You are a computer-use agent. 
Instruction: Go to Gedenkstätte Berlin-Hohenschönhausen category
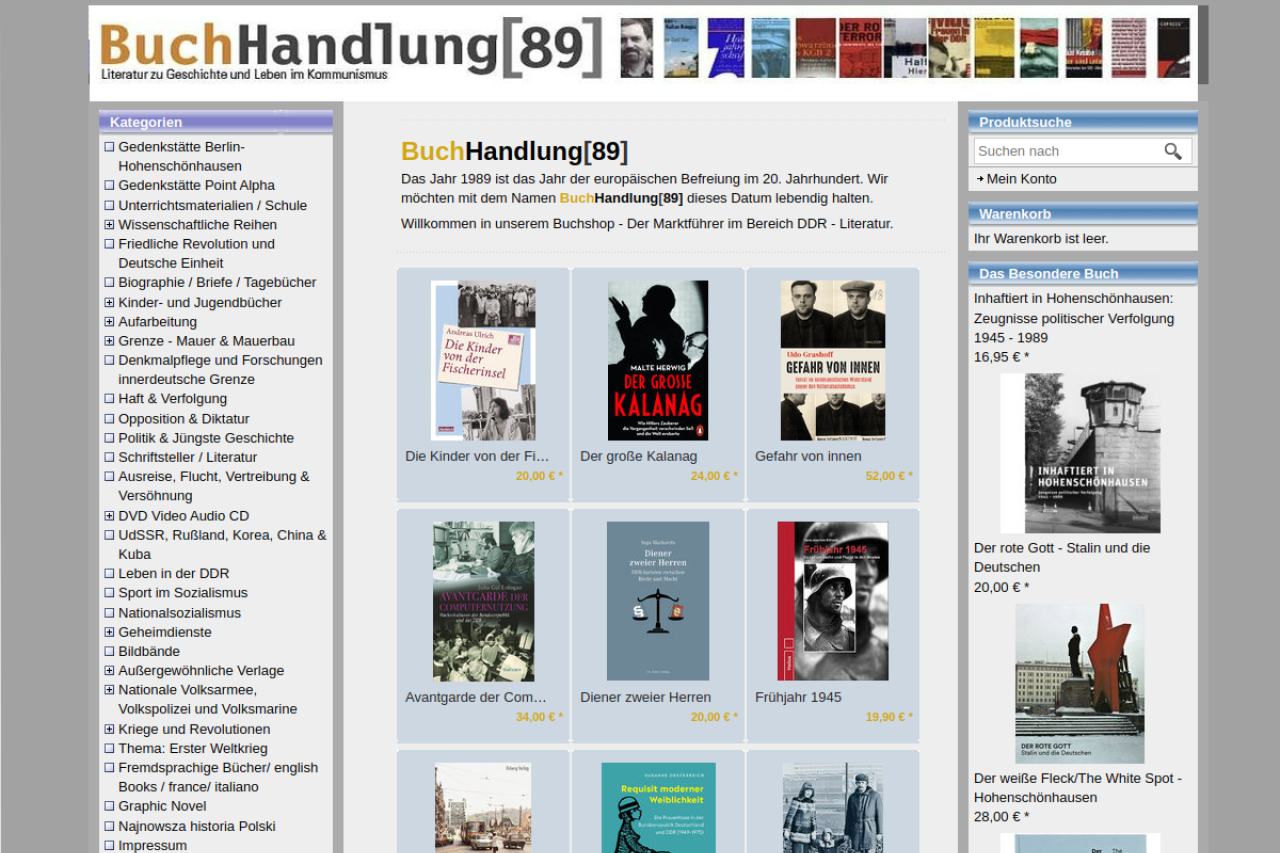tap(181, 156)
